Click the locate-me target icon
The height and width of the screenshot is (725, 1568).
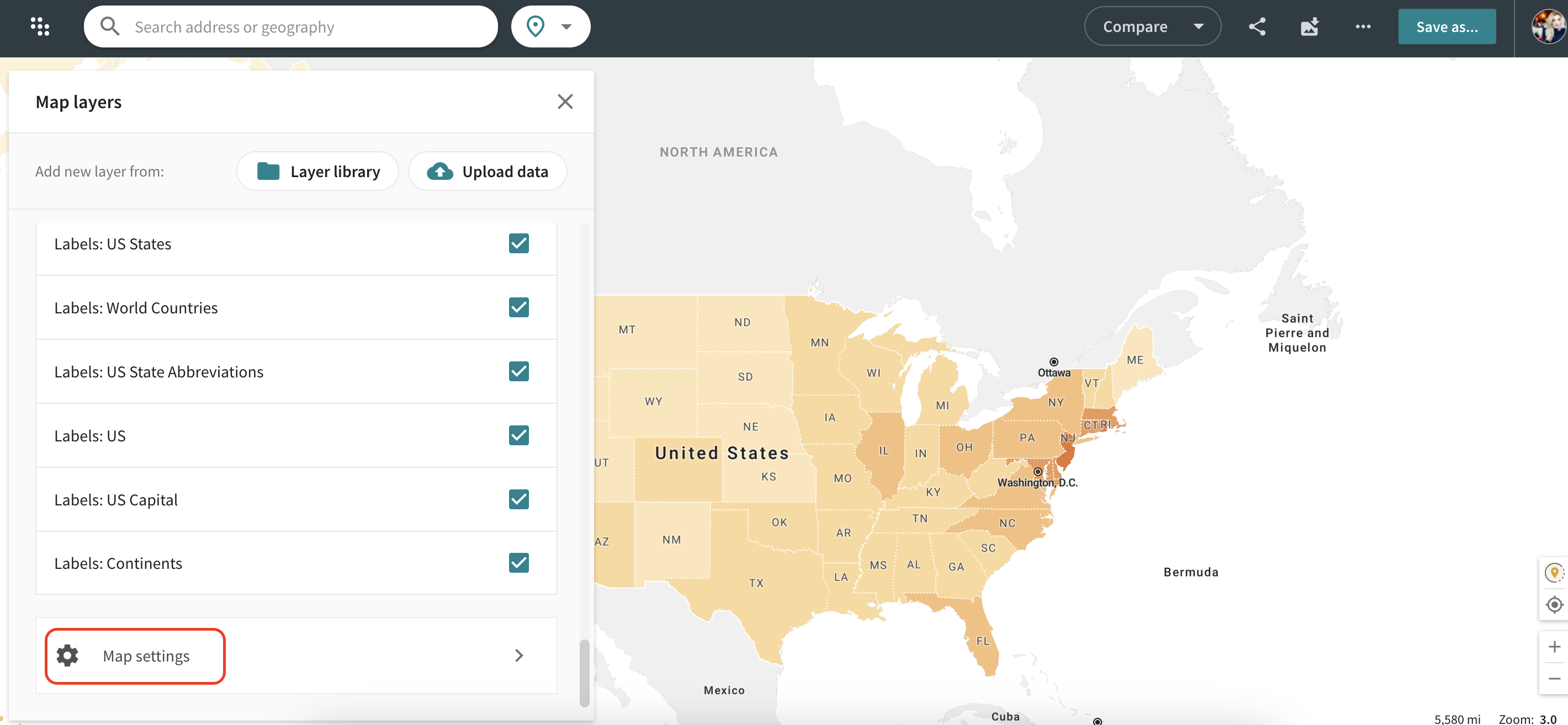(x=1554, y=605)
